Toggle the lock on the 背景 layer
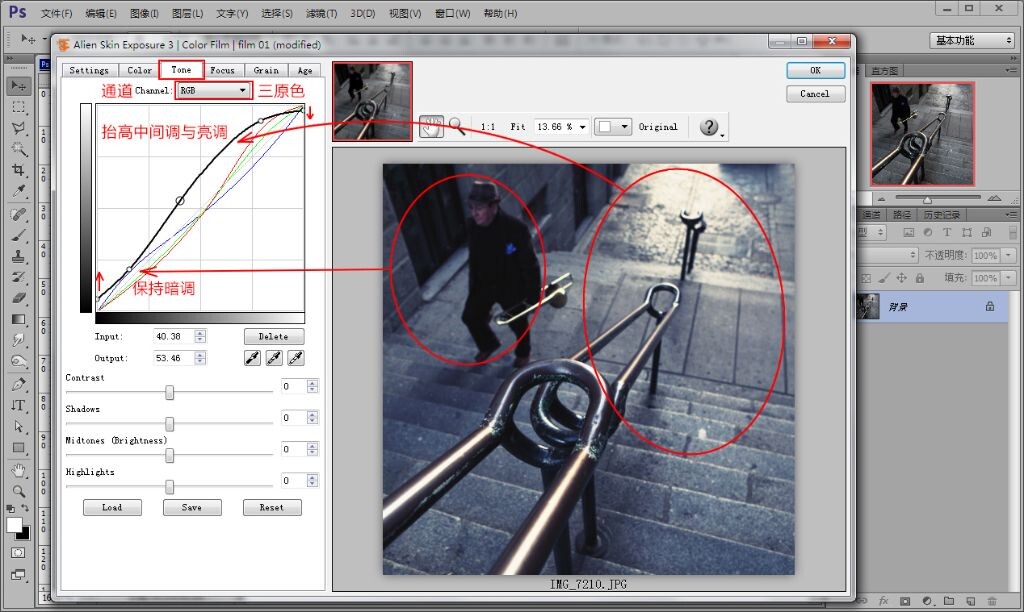The image size is (1024, 612). [x=990, y=306]
